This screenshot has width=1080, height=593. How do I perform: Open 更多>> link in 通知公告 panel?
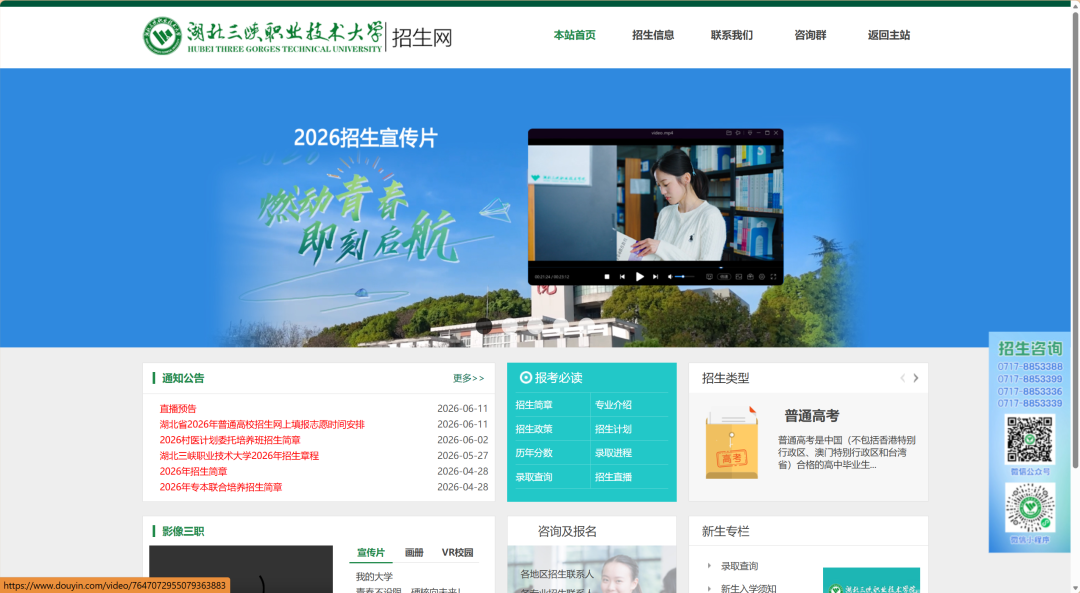(468, 378)
